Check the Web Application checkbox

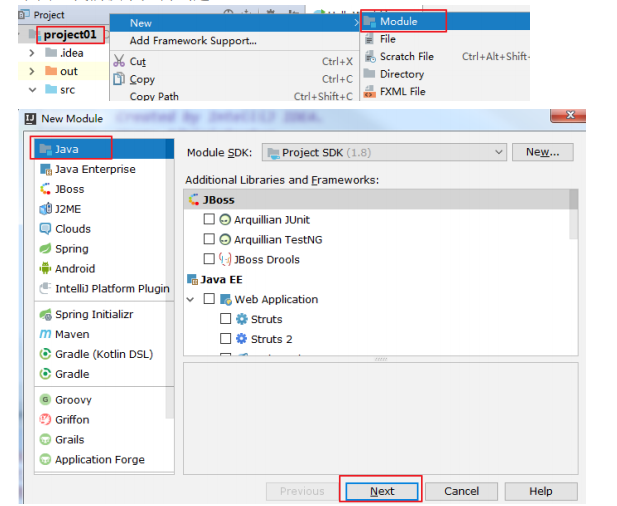coord(209,299)
